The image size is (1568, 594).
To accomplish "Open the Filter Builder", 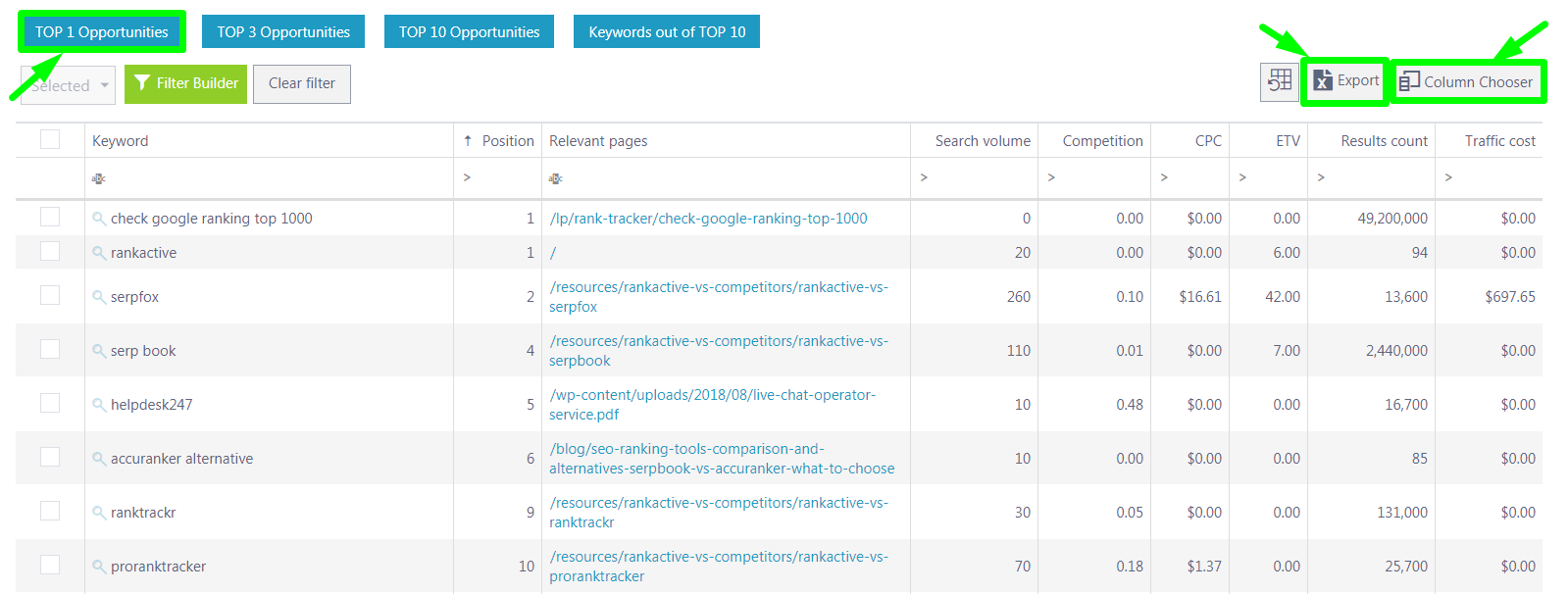I will pyautogui.click(x=186, y=83).
